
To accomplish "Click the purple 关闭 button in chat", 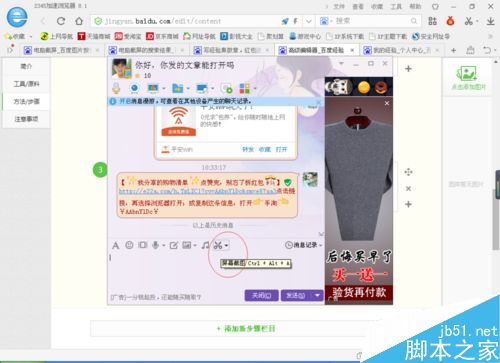I will coord(262,295).
